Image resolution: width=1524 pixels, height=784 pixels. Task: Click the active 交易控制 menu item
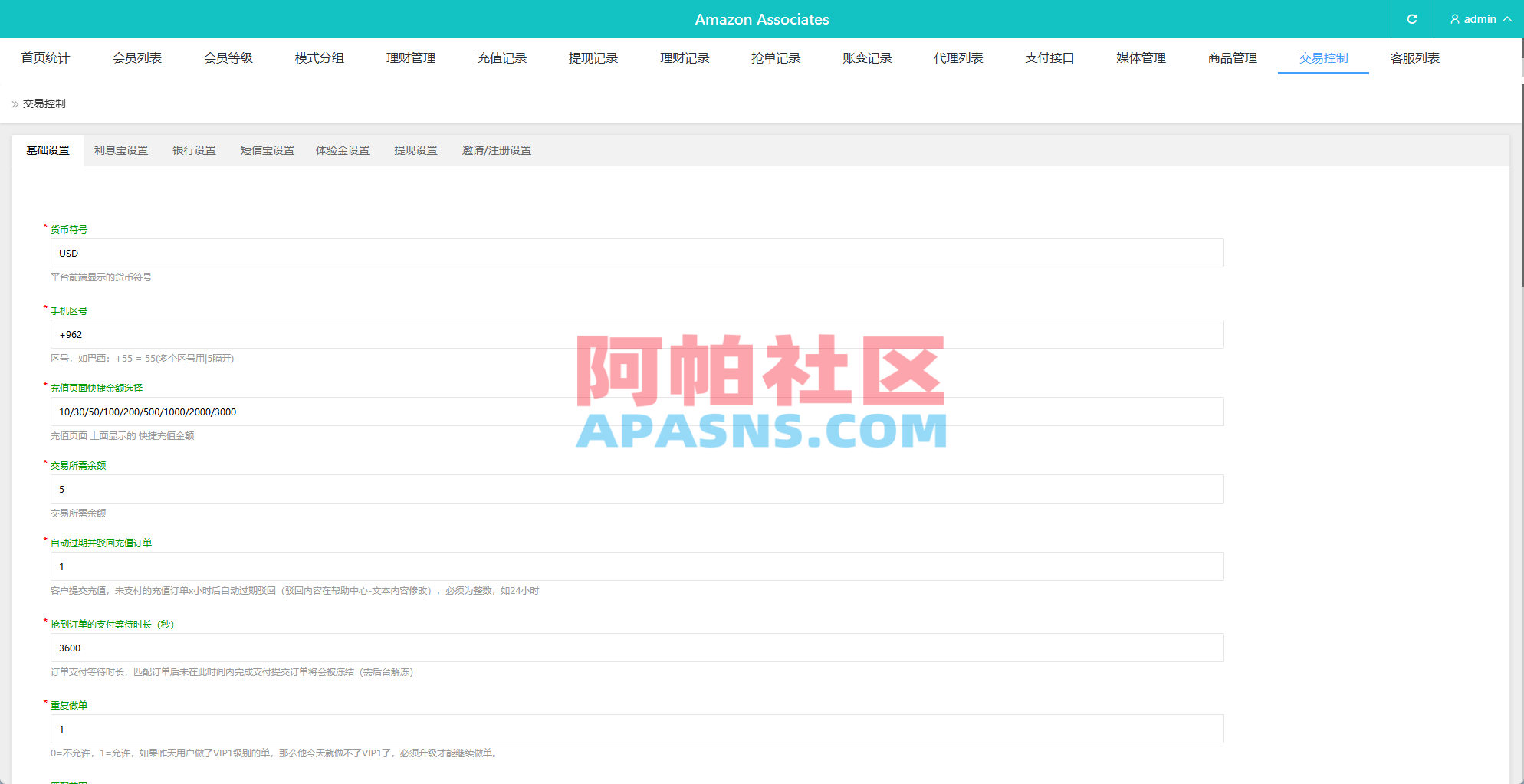(1323, 58)
